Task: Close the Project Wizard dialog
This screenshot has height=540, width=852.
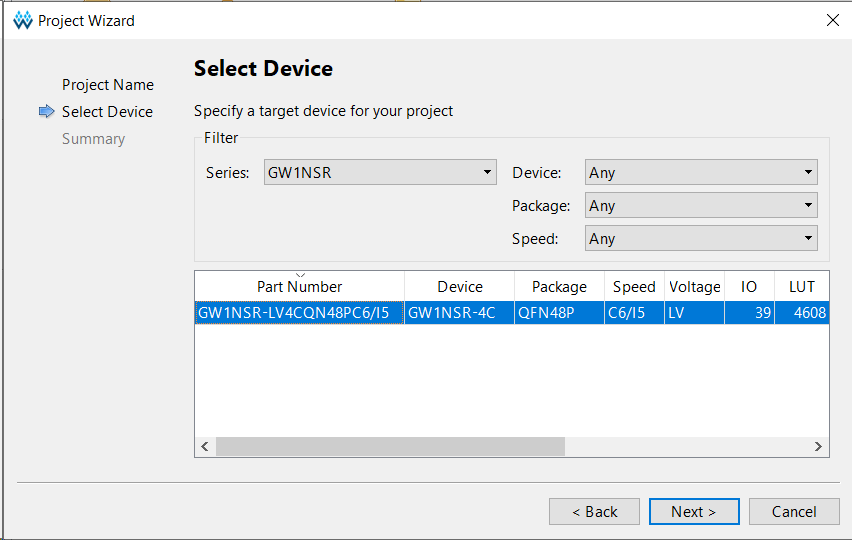Action: 831,20
